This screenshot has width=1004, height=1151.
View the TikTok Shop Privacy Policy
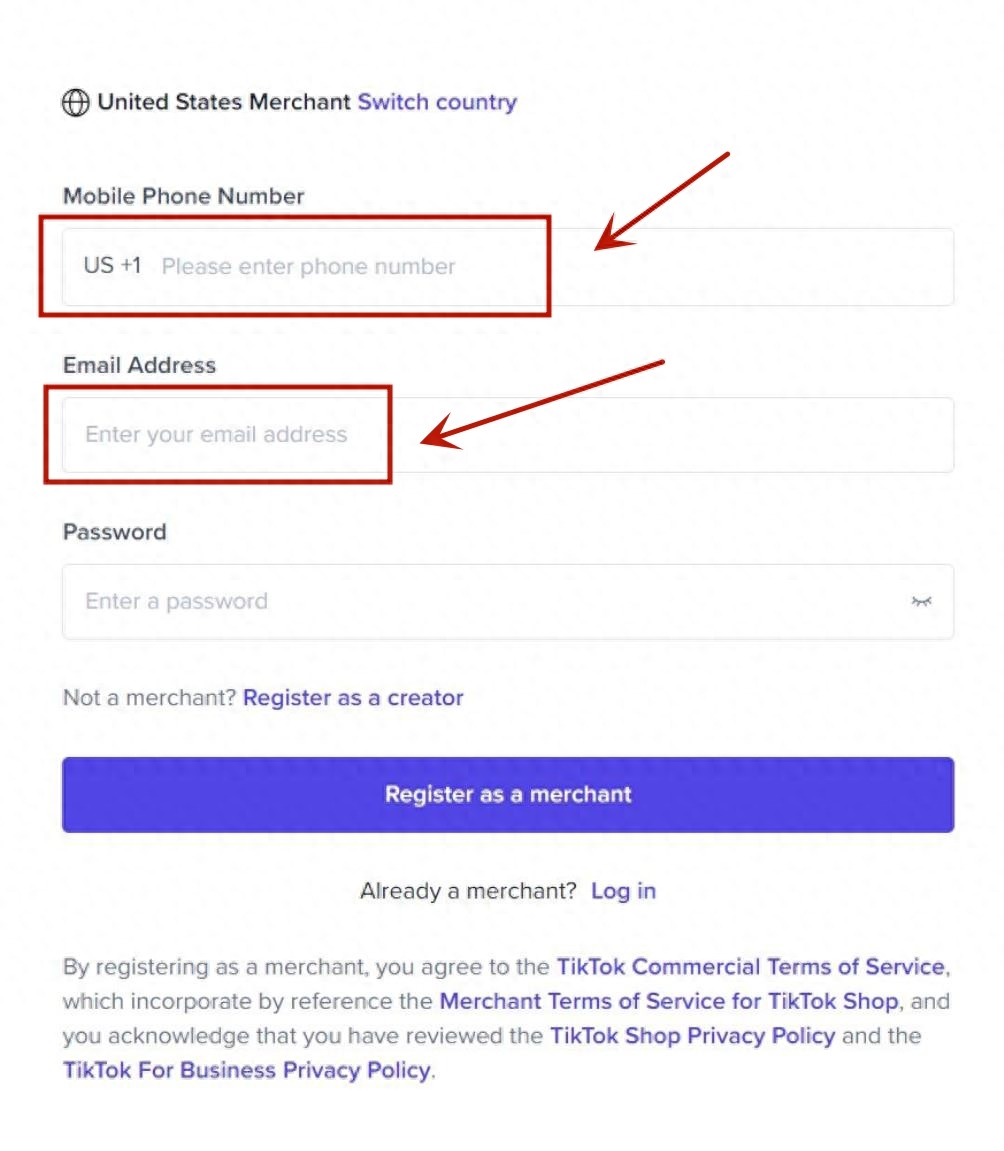pyautogui.click(x=692, y=1035)
